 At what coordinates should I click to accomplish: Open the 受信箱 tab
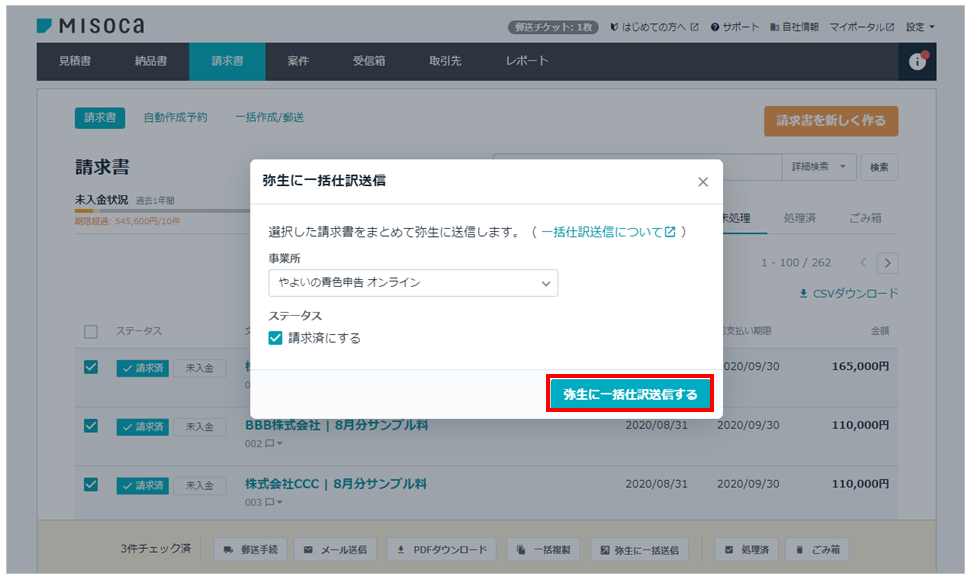point(369,61)
